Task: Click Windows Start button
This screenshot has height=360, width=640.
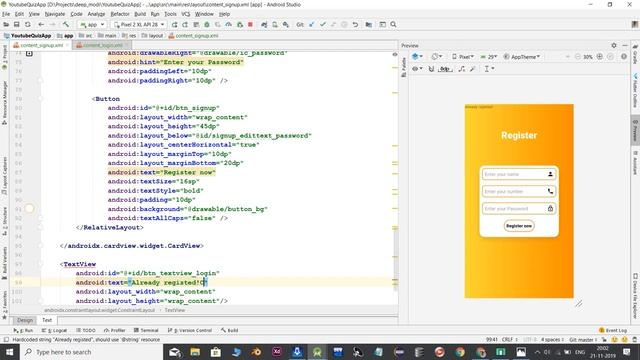Action: pos(9,352)
